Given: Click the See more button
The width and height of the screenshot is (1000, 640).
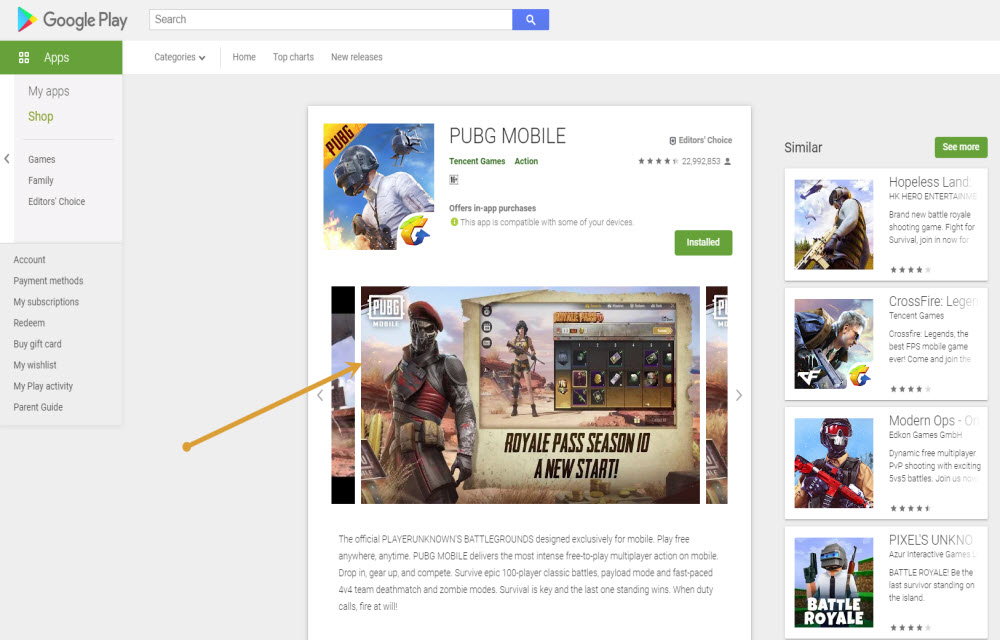Looking at the screenshot, I should pos(961,147).
